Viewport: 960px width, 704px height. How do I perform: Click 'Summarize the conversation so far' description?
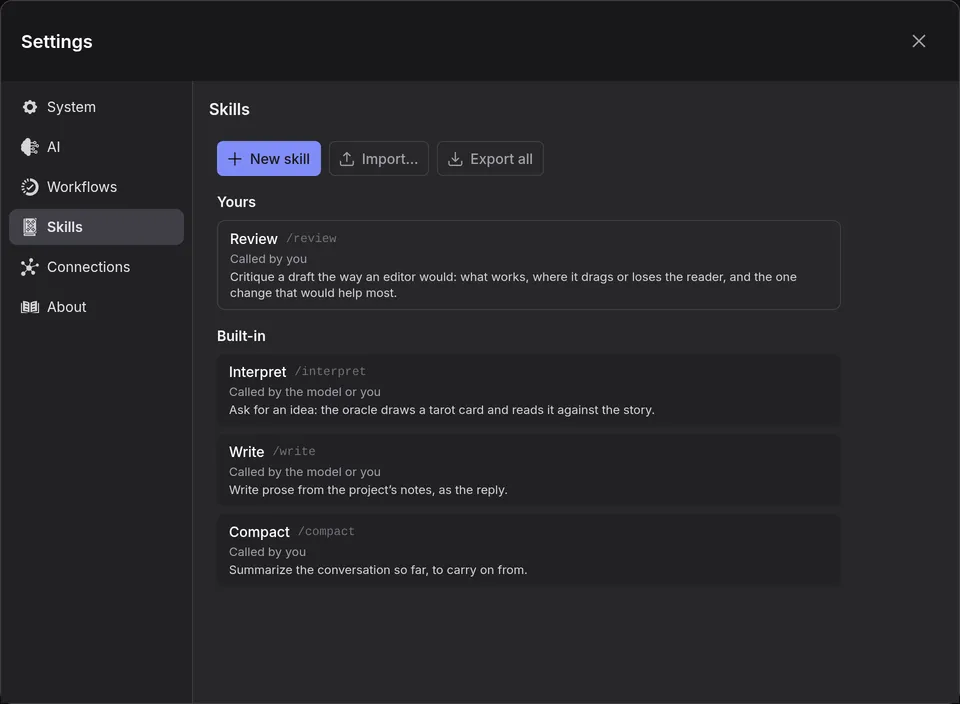[378, 570]
